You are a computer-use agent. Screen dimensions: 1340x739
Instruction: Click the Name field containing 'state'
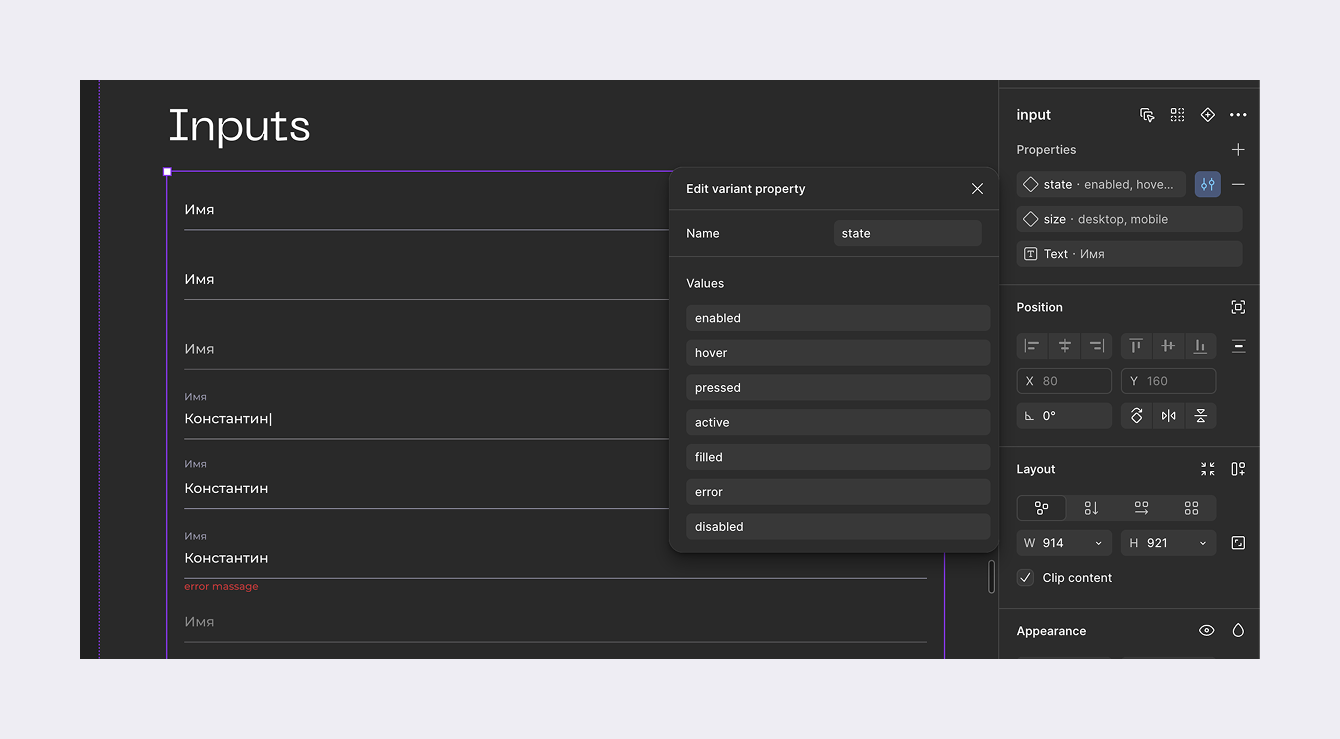[x=907, y=234]
